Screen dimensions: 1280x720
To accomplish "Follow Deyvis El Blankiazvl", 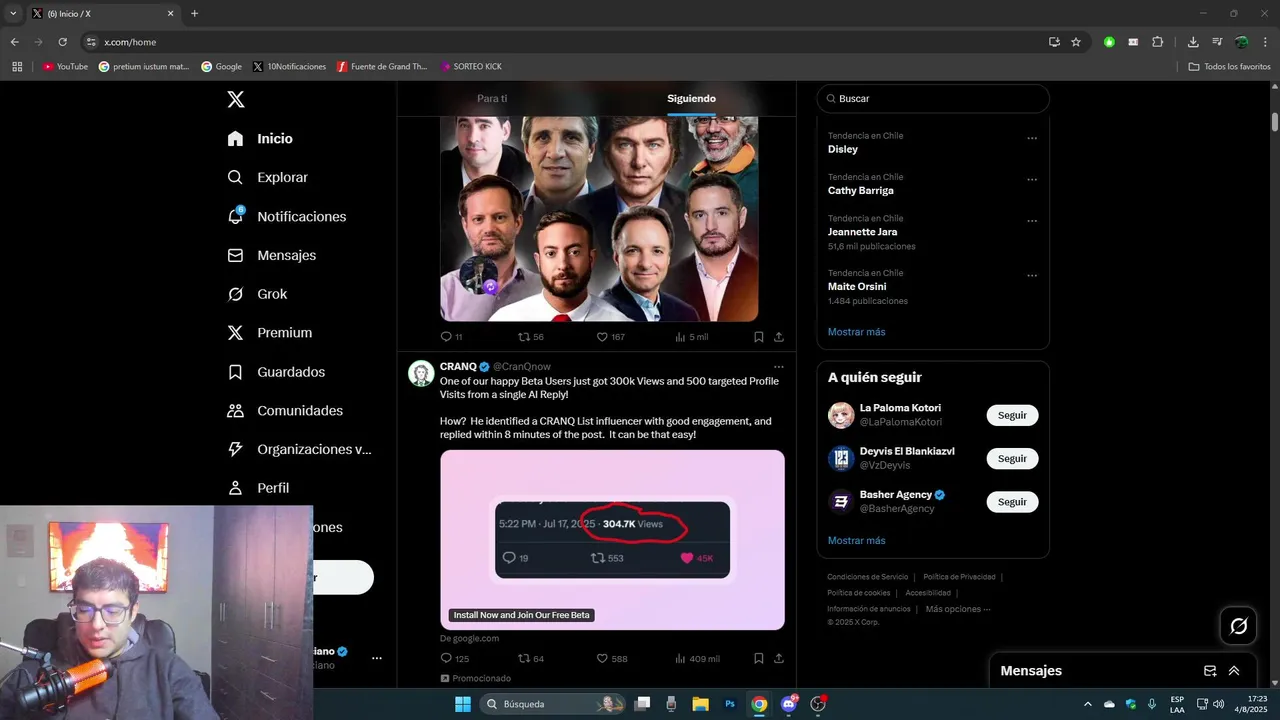I will pyautogui.click(x=1012, y=458).
